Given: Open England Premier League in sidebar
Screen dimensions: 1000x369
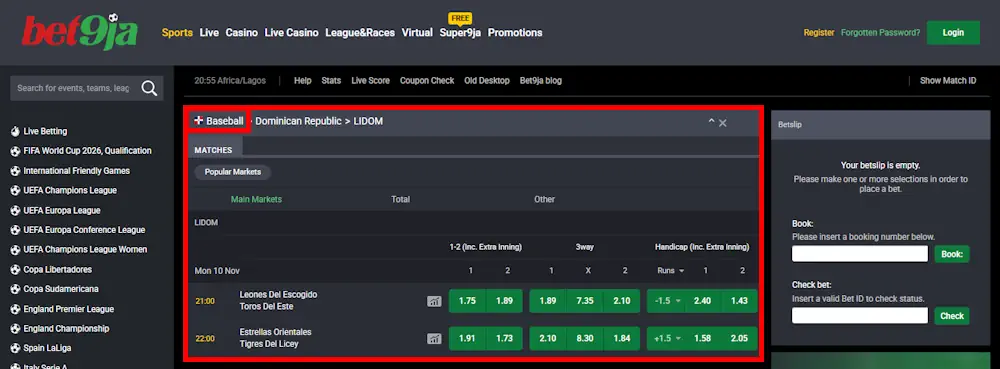Looking at the screenshot, I should (x=69, y=309).
